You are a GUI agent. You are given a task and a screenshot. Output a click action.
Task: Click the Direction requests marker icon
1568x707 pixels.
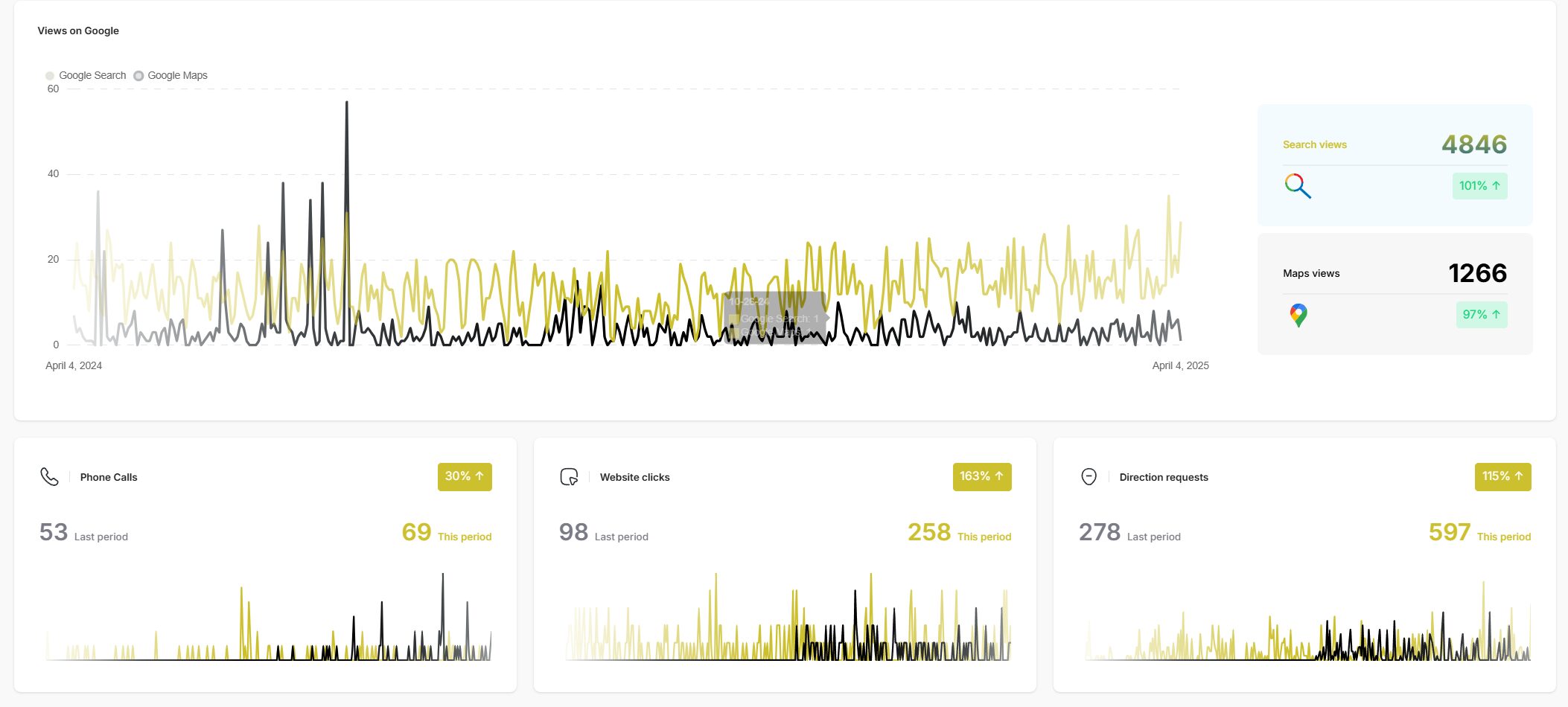(1089, 477)
